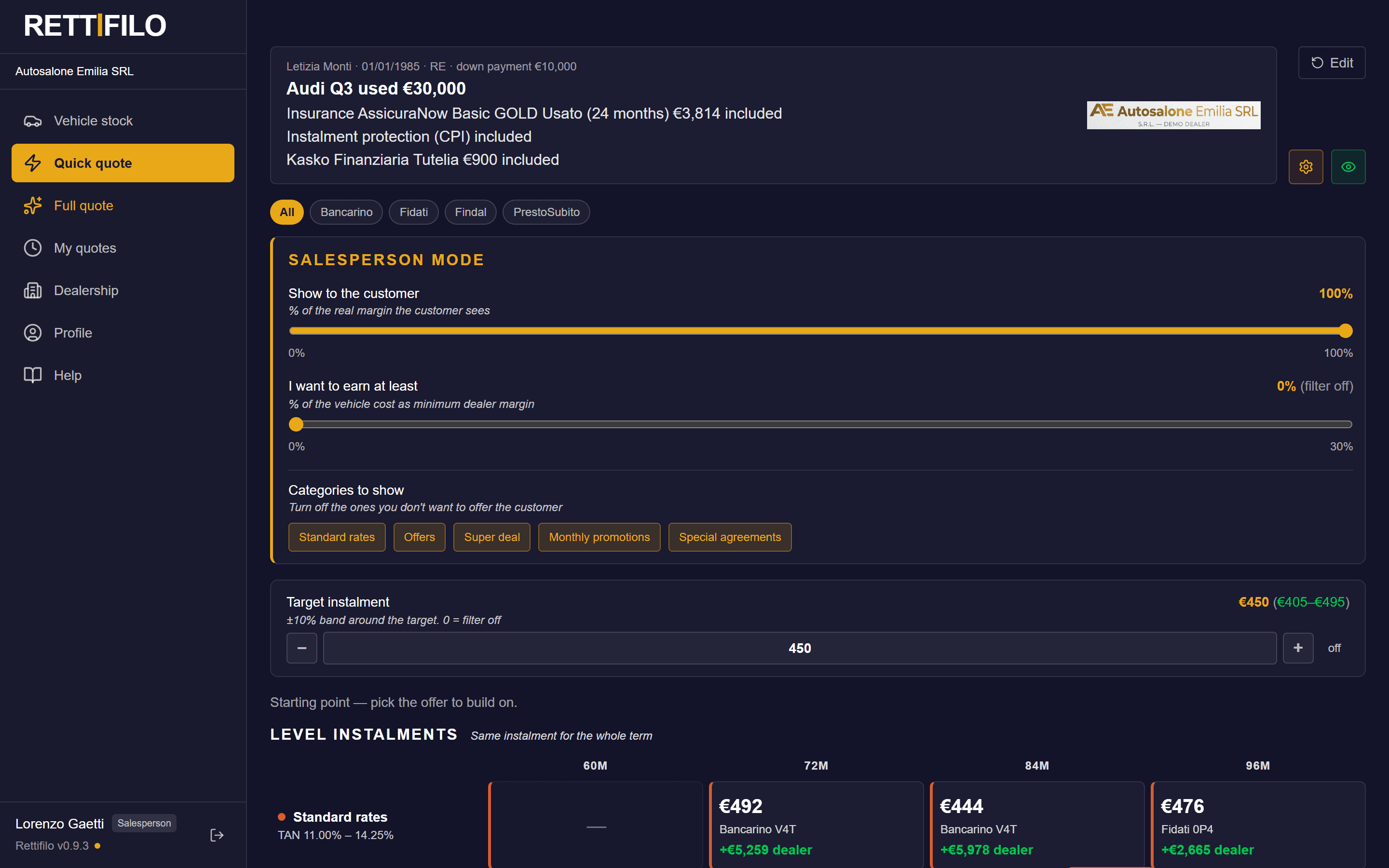
Task: Open My quotes
Action: coord(123,248)
